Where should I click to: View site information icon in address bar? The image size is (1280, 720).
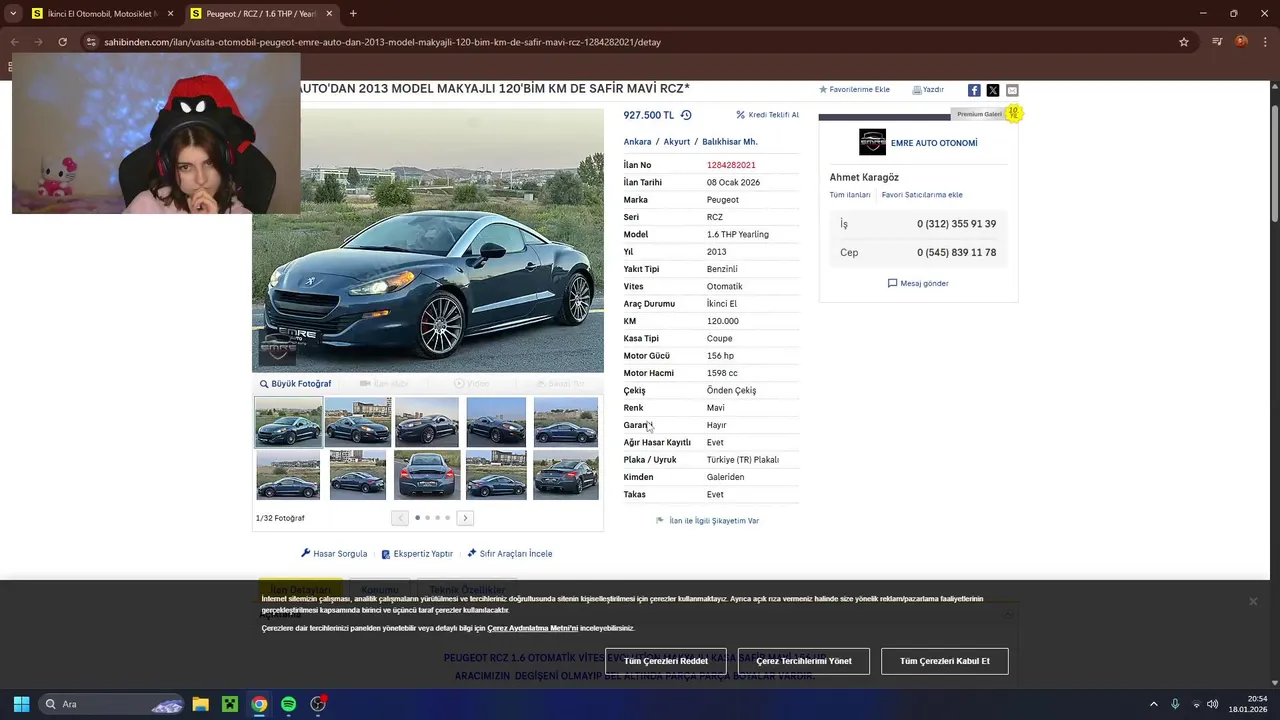point(91,42)
